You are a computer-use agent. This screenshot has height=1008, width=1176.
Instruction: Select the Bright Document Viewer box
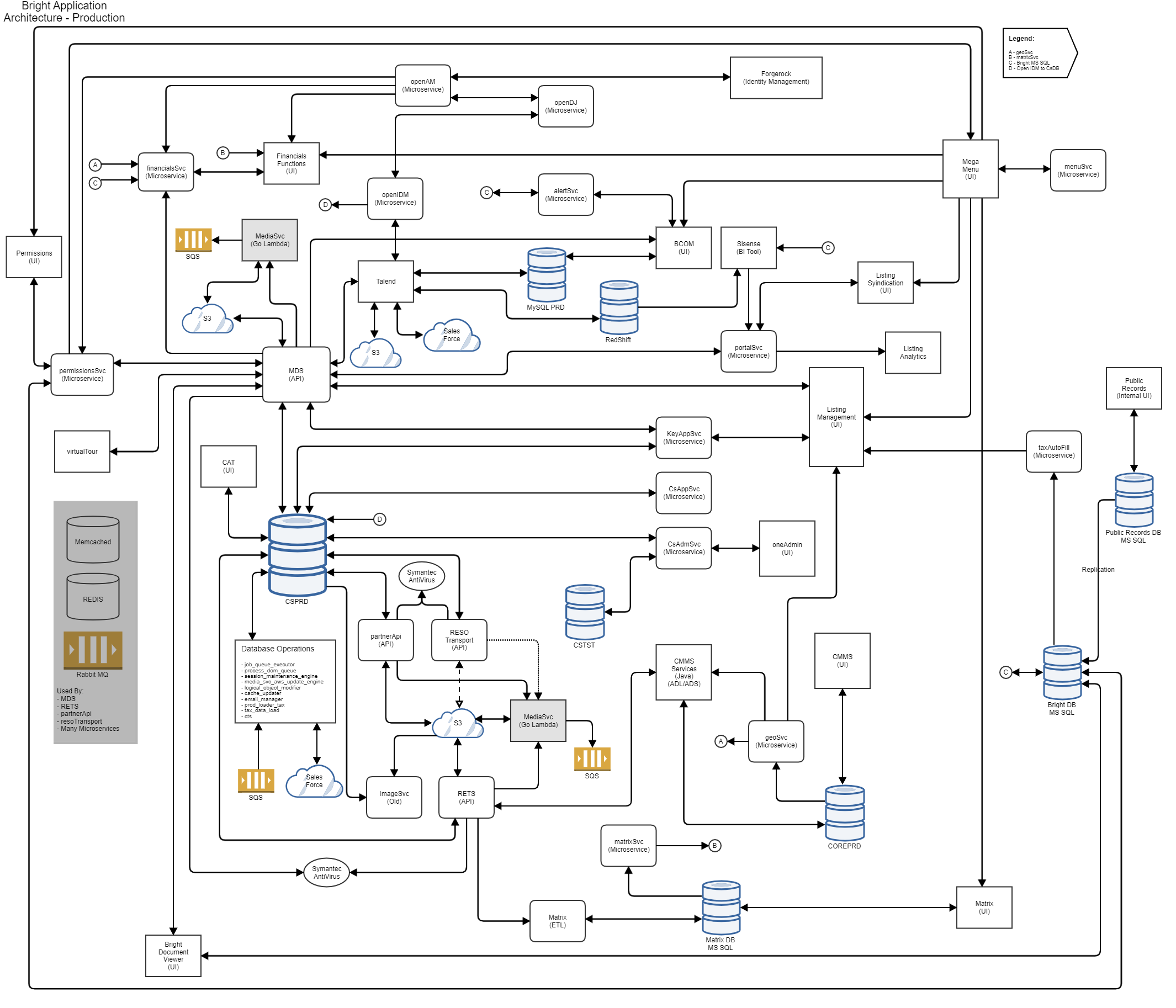click(x=173, y=955)
